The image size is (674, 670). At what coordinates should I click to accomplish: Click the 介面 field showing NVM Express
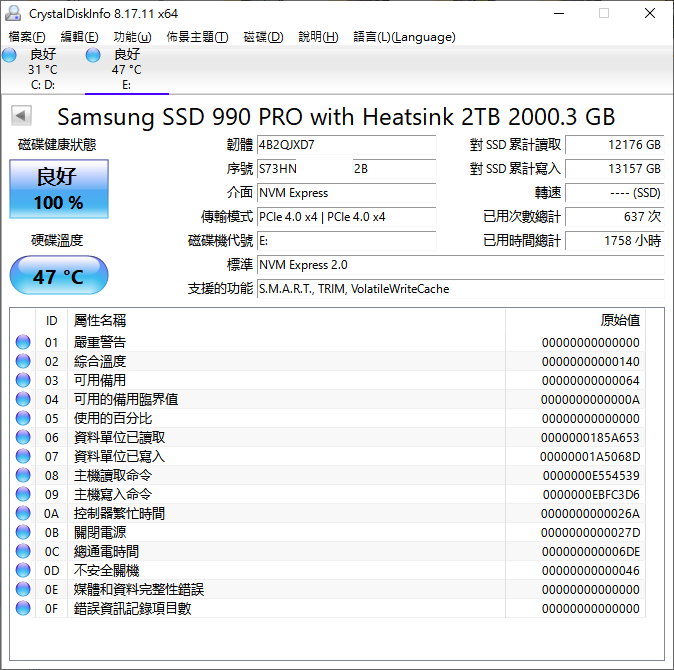pos(346,193)
